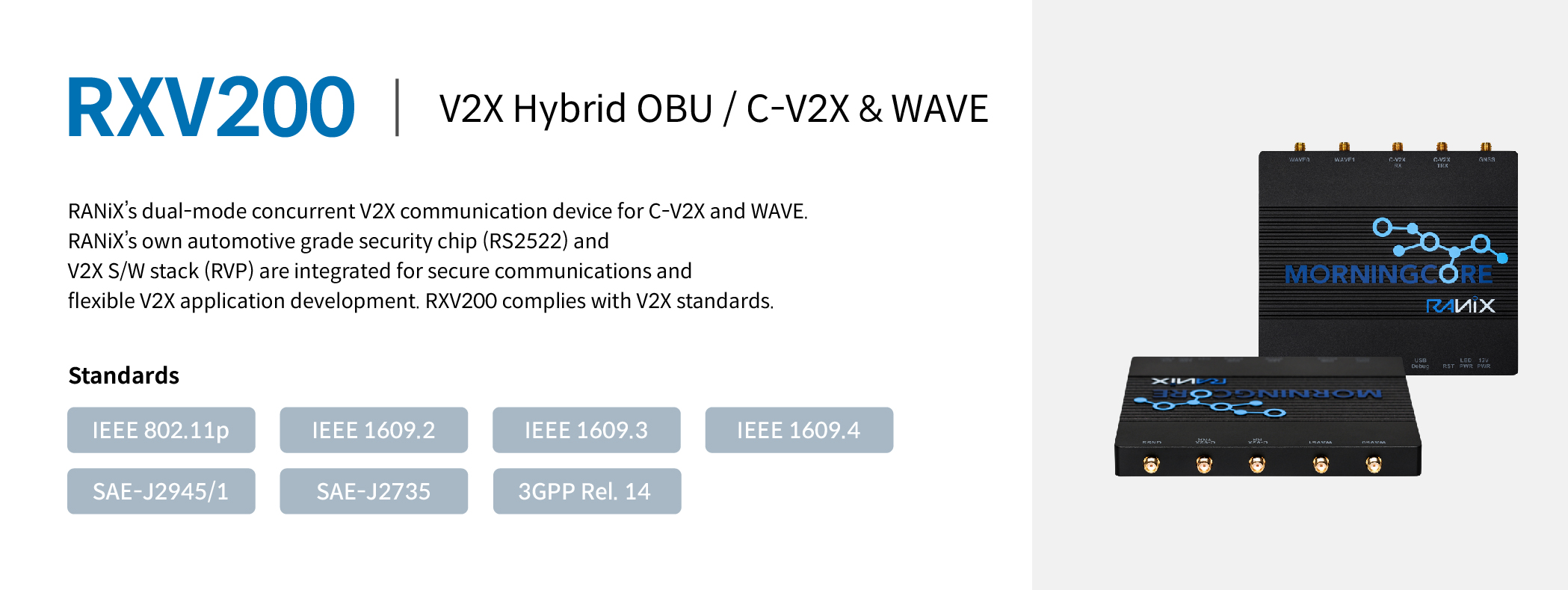Click the RANiX logo on upright device
The height and width of the screenshot is (590, 1568).
pos(1460,306)
